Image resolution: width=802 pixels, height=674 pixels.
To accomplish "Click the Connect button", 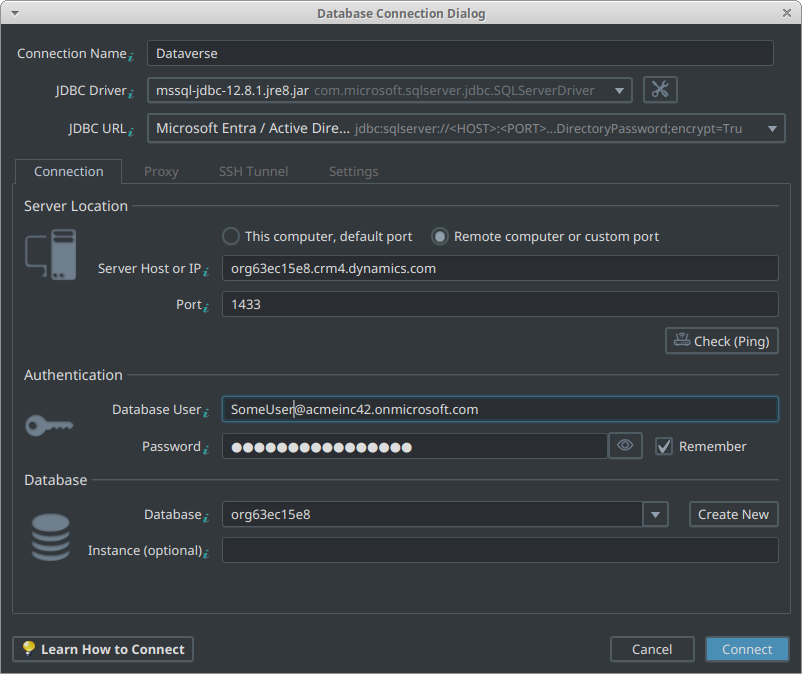I will coord(747,649).
